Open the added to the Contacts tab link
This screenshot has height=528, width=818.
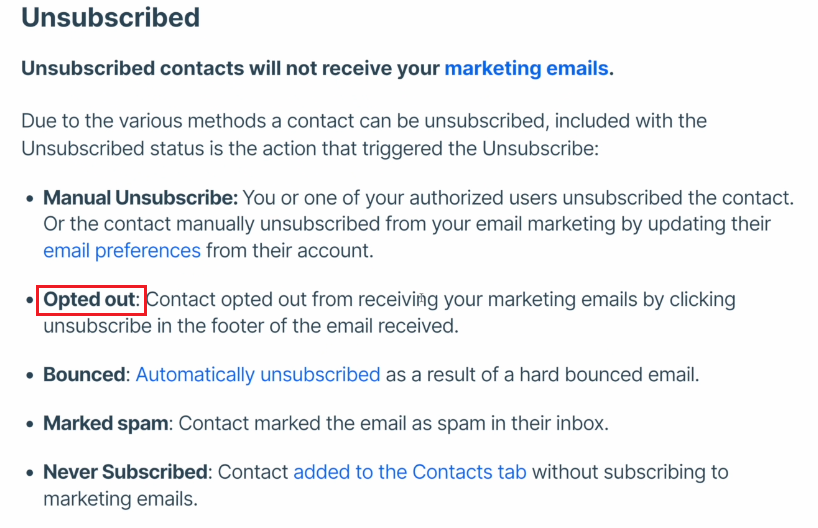[x=410, y=472]
